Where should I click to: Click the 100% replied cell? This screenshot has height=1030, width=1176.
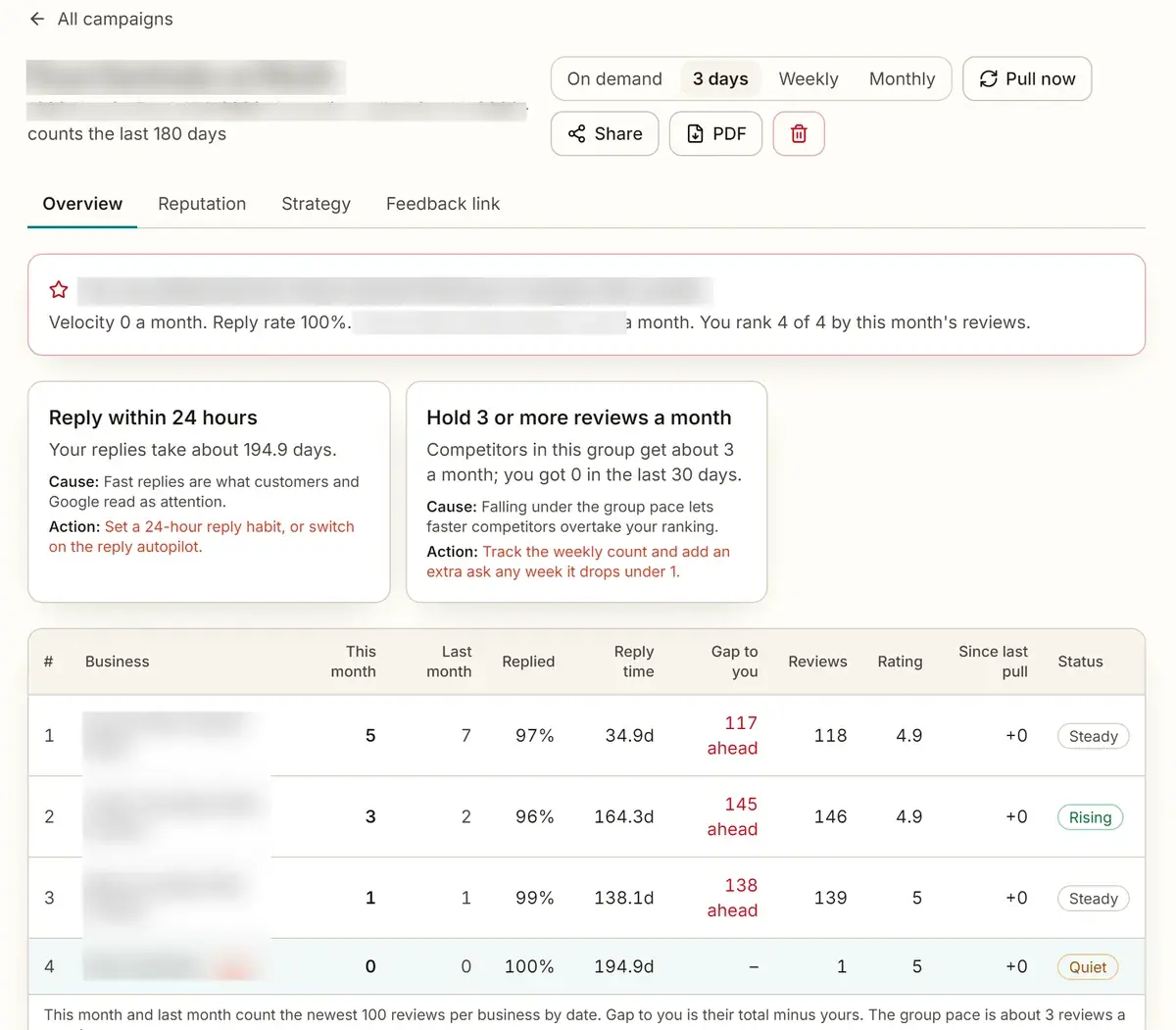click(x=529, y=967)
